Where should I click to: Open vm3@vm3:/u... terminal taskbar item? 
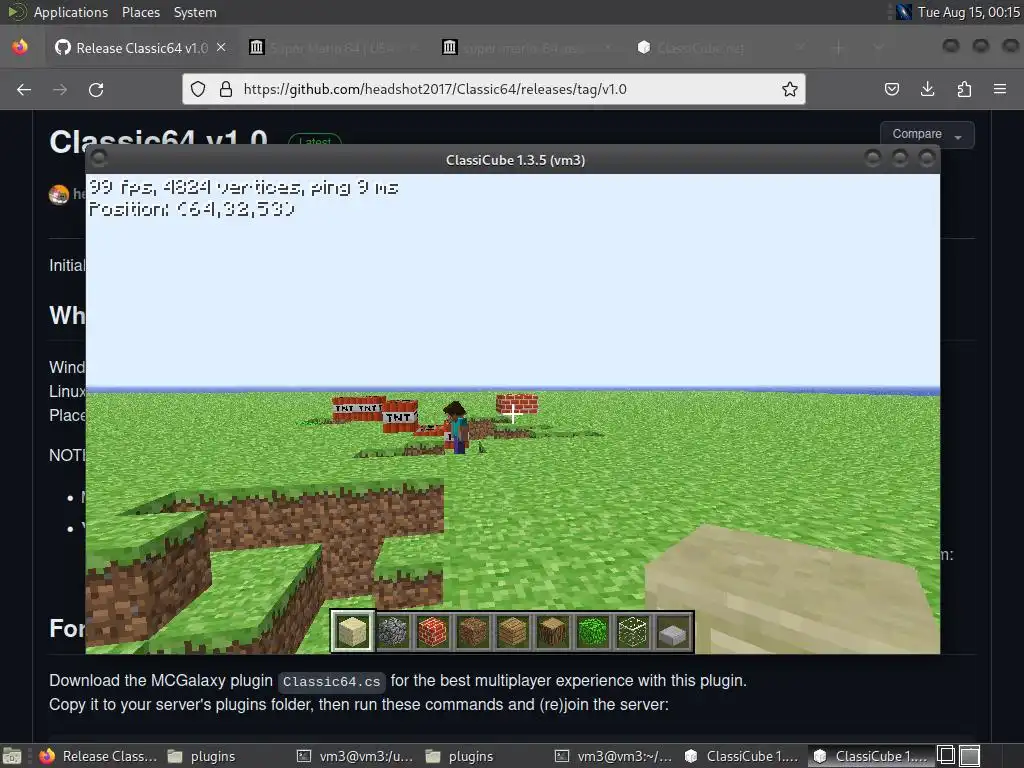(x=356, y=756)
